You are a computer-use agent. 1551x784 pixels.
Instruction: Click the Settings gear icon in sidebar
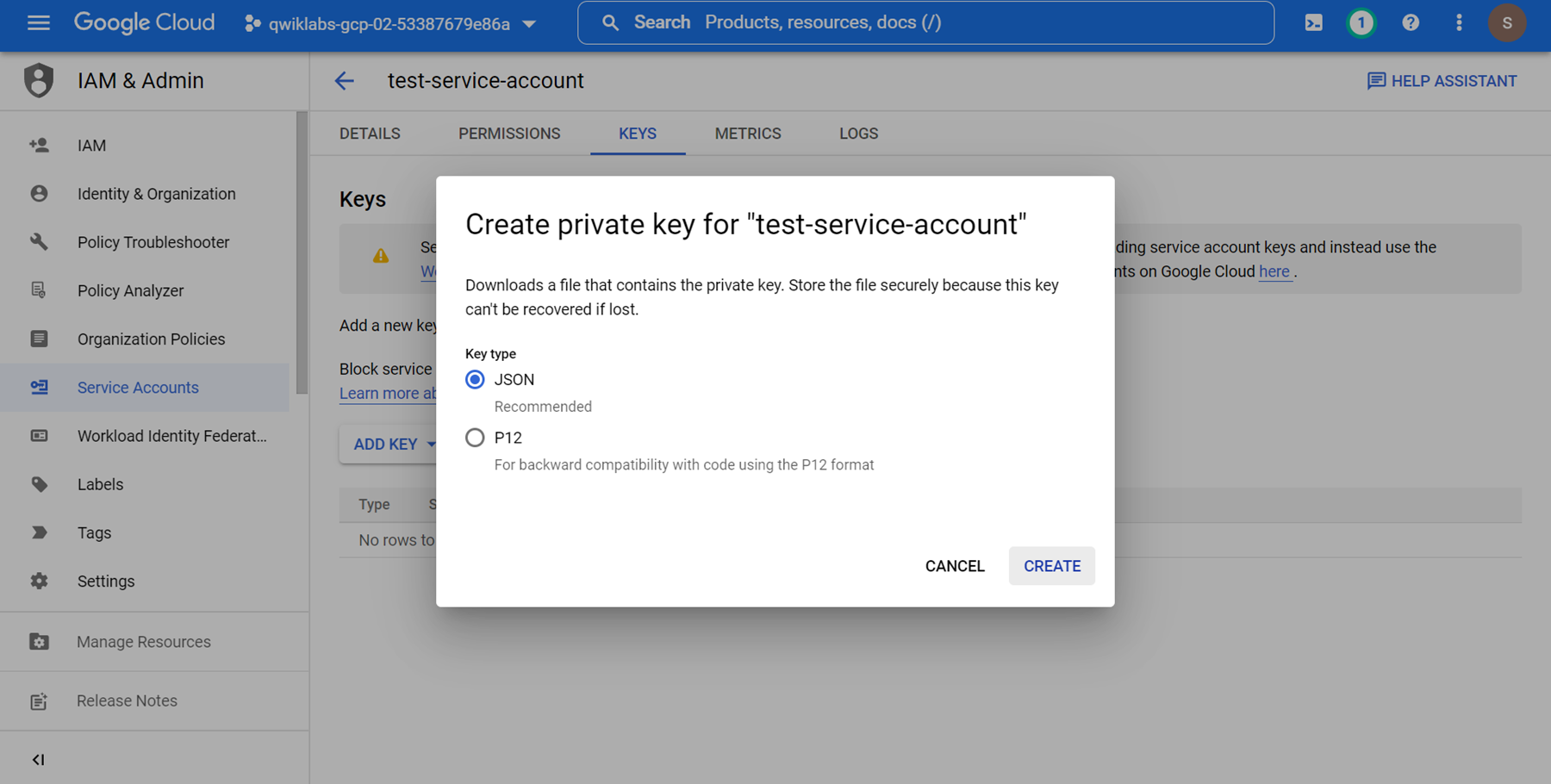point(39,581)
